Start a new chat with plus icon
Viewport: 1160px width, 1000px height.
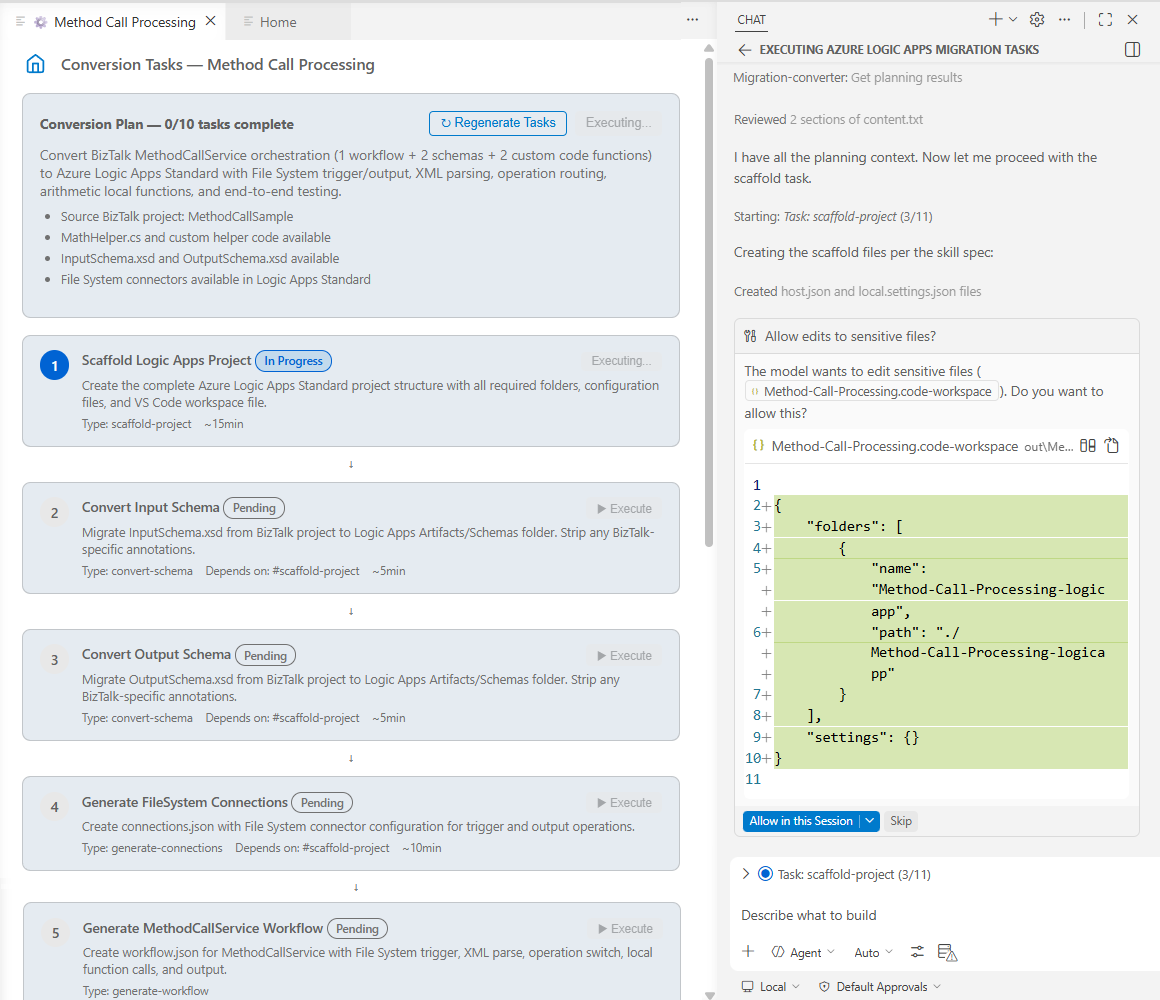coord(996,20)
